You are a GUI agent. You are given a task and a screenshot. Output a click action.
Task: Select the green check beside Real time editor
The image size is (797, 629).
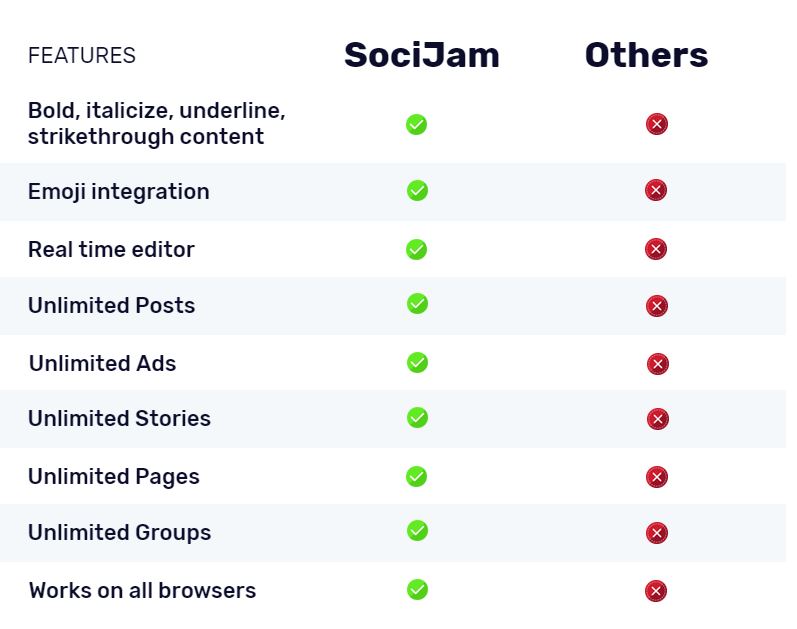point(416,250)
